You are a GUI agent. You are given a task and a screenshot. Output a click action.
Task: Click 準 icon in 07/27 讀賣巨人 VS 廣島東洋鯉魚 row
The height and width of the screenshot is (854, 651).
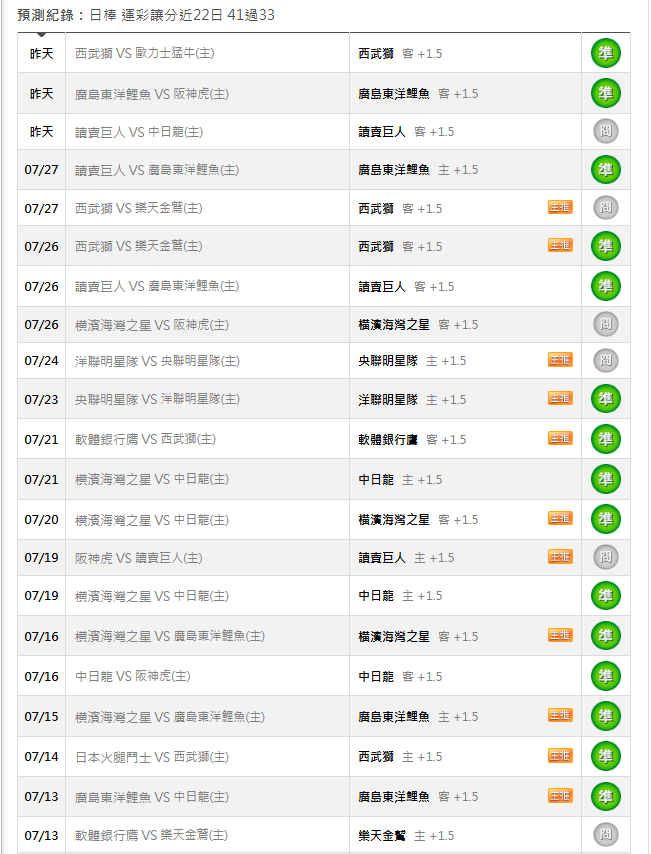click(606, 169)
